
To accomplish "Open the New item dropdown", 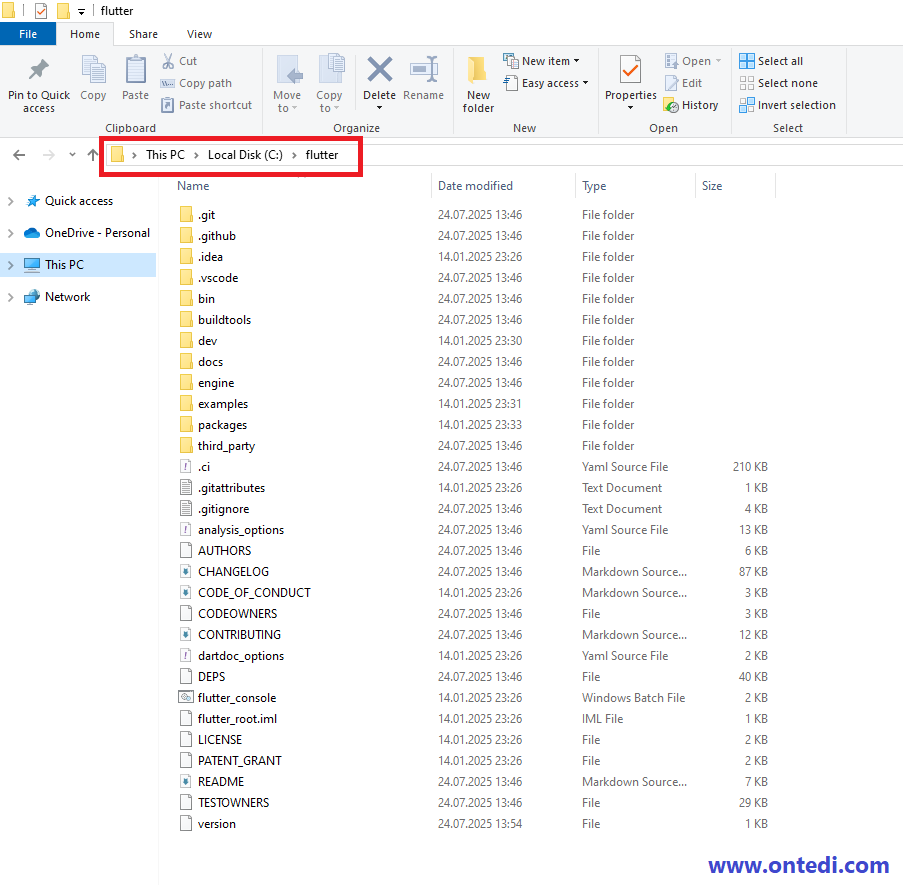I will point(541,61).
